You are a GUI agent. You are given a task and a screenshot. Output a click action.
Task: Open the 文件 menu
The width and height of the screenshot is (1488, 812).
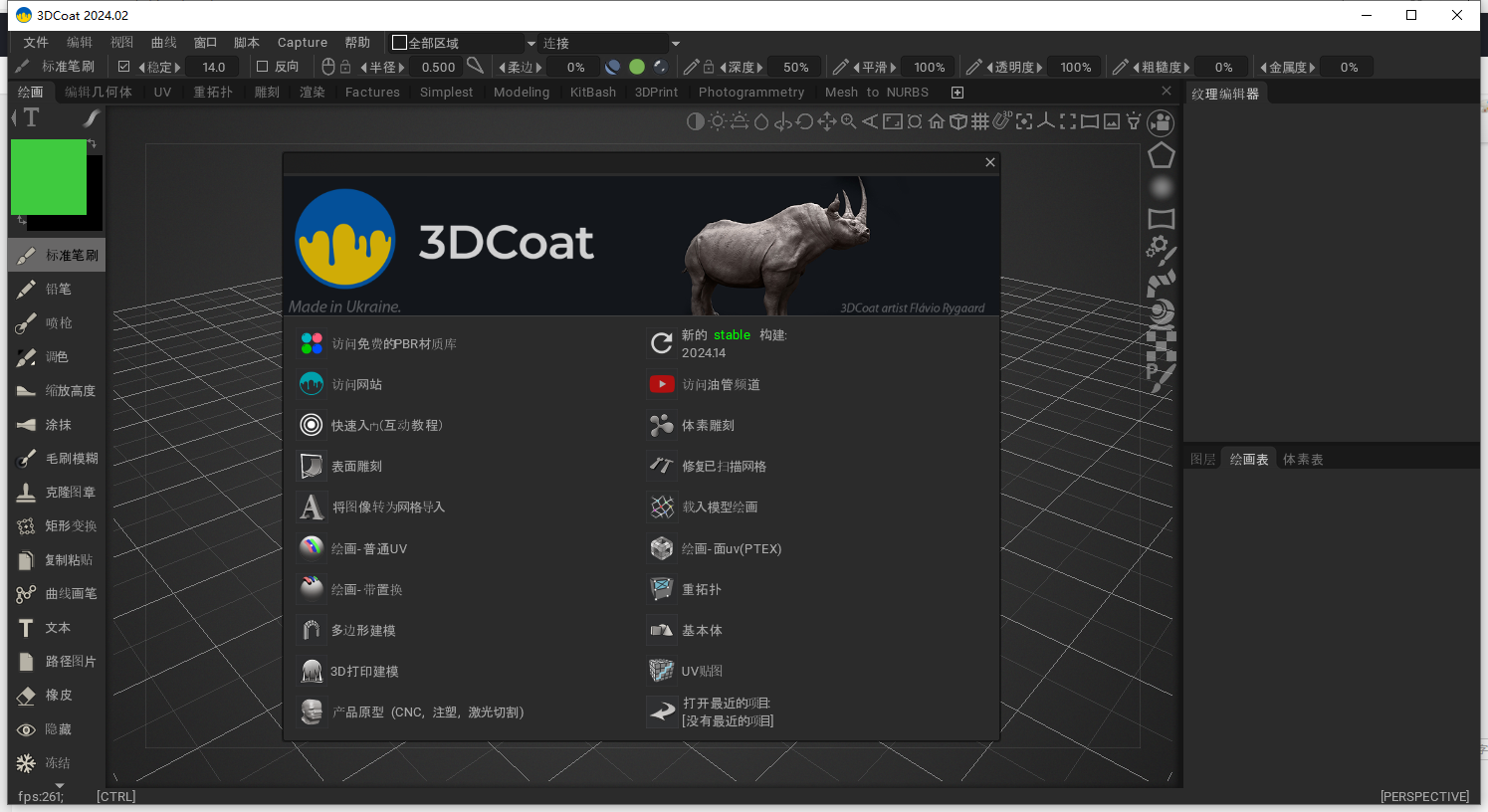[36, 43]
